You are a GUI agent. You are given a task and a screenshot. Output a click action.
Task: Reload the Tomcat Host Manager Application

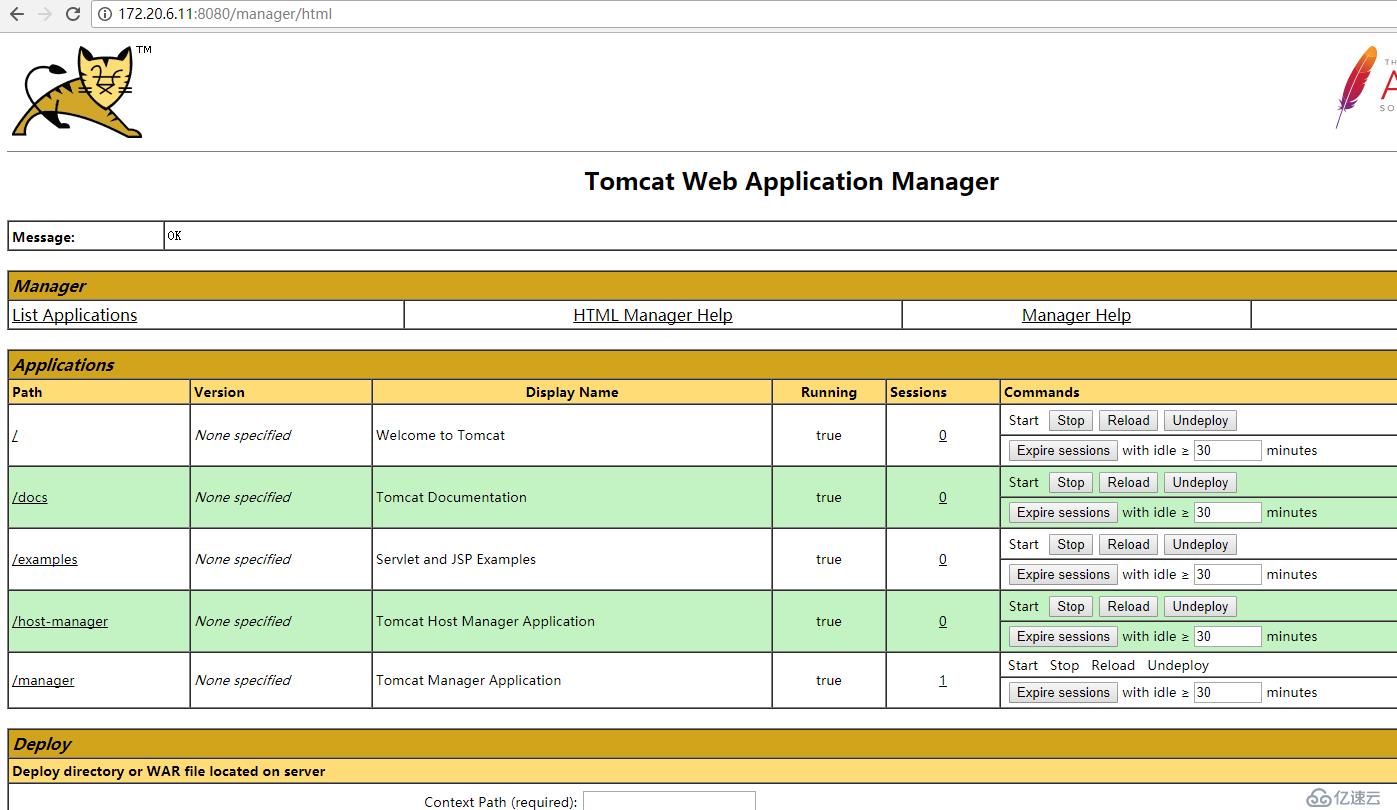[x=1129, y=607]
